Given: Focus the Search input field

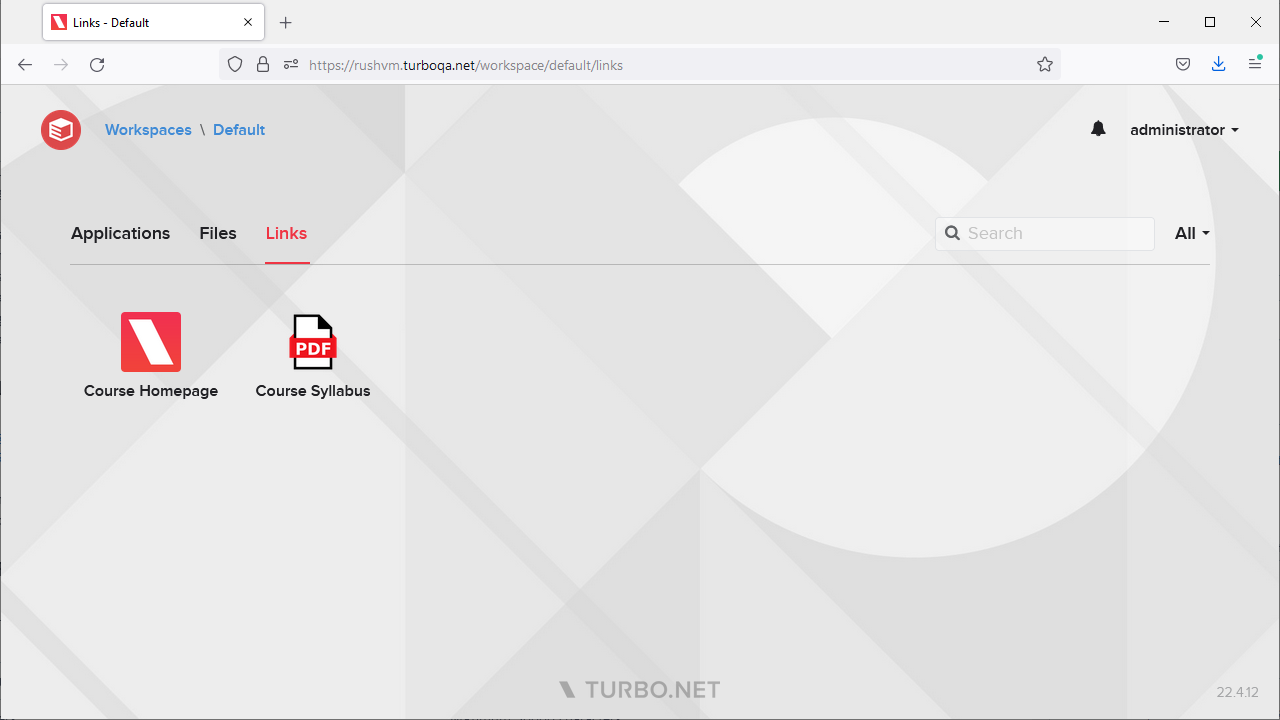Looking at the screenshot, I should click(x=1045, y=233).
